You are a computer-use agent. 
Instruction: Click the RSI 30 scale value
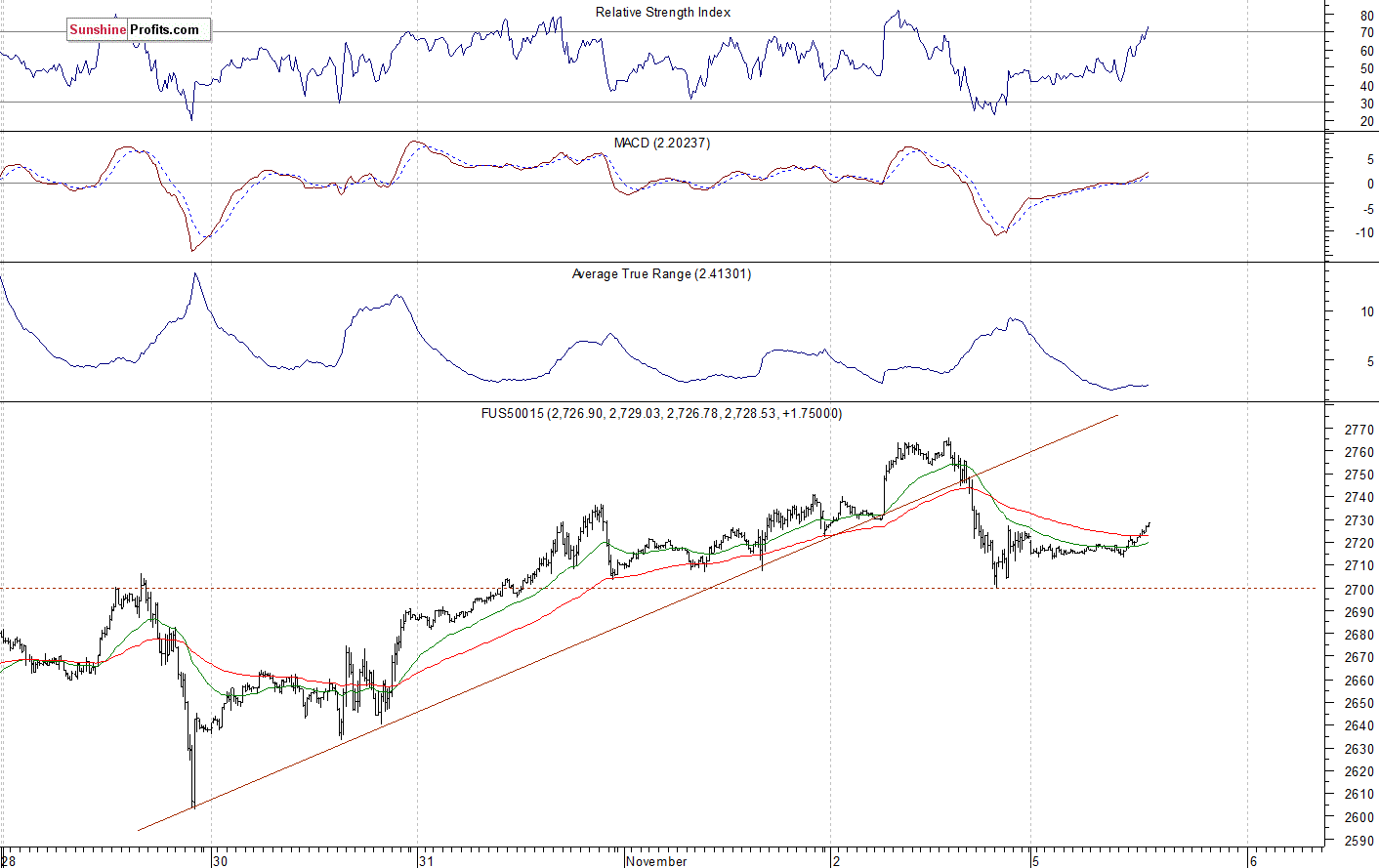pyautogui.click(x=1367, y=104)
